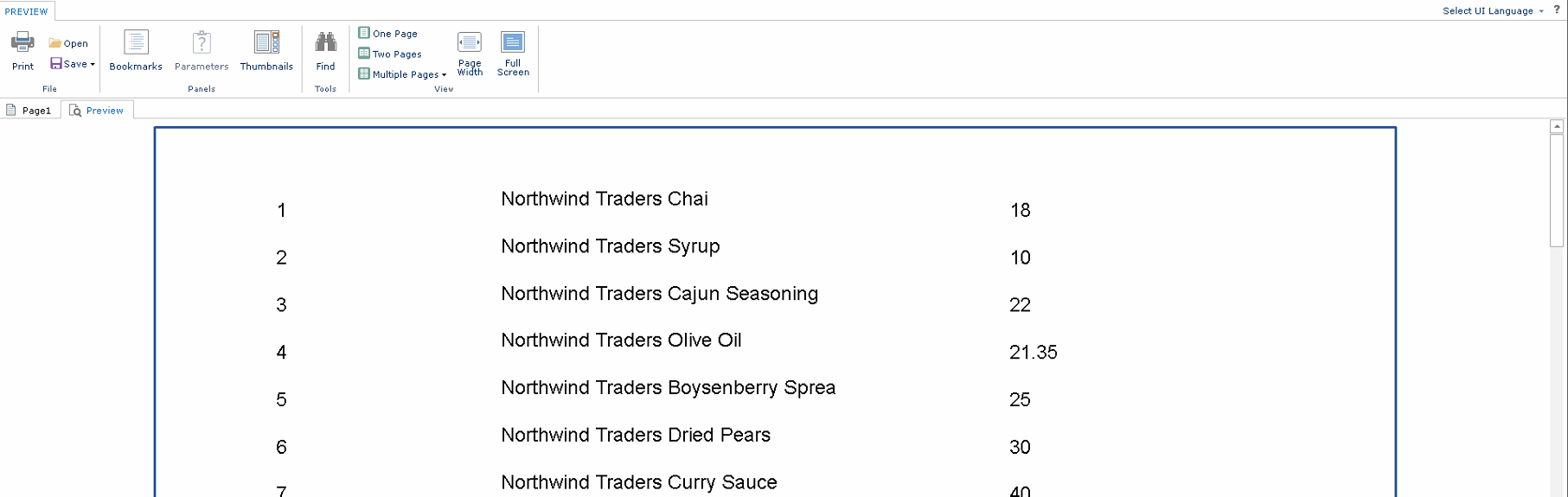Toggle the Thumbnails panel
This screenshot has width=1568, height=497.
pyautogui.click(x=266, y=50)
